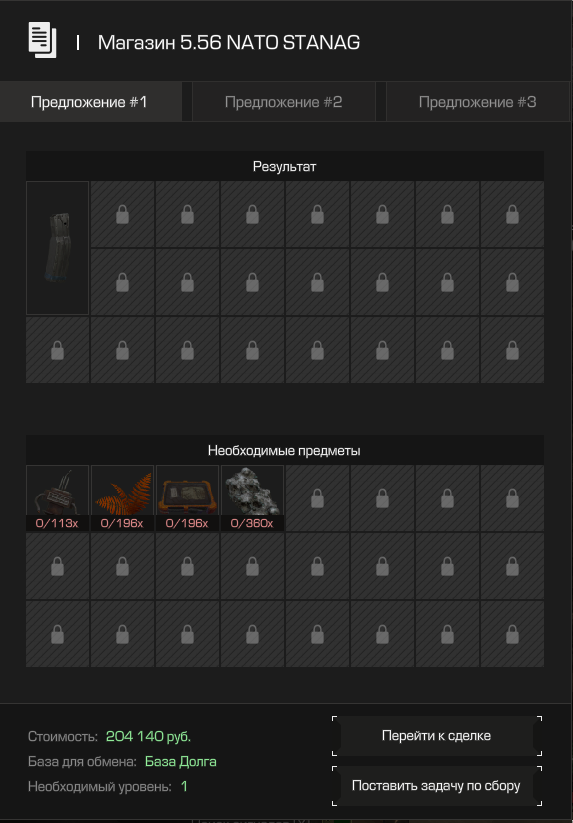Click the wired device item requiring 113
This screenshot has width=573, height=823.
pyautogui.click(x=58, y=490)
